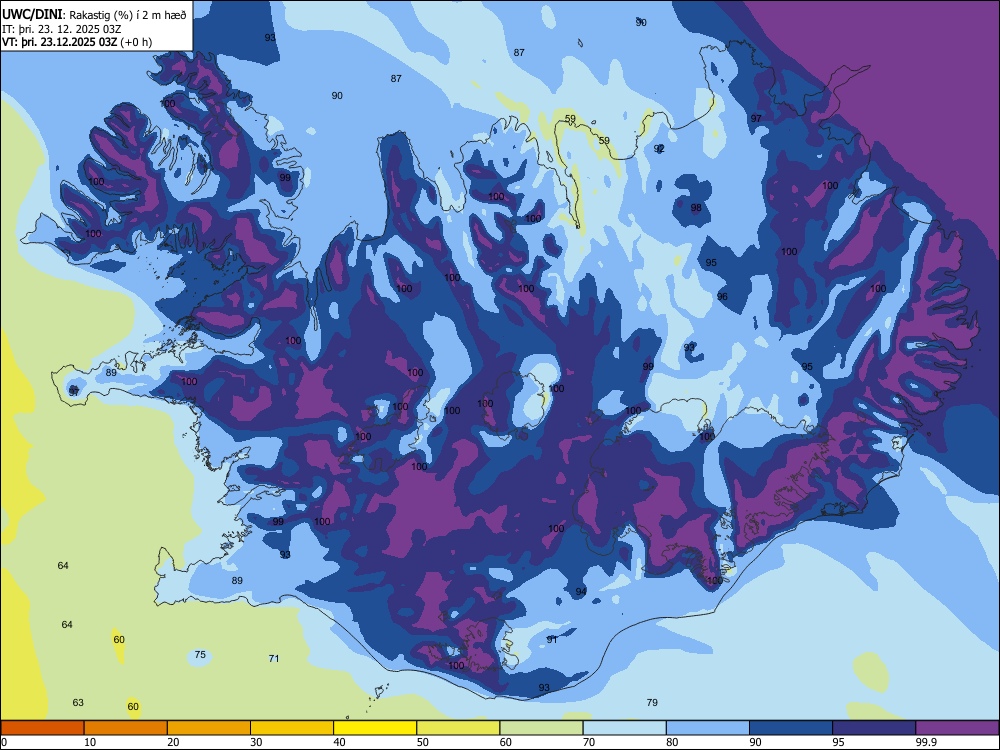Click the 'IT: þri. 23. 12. 2025 03Z' line

coord(62,29)
